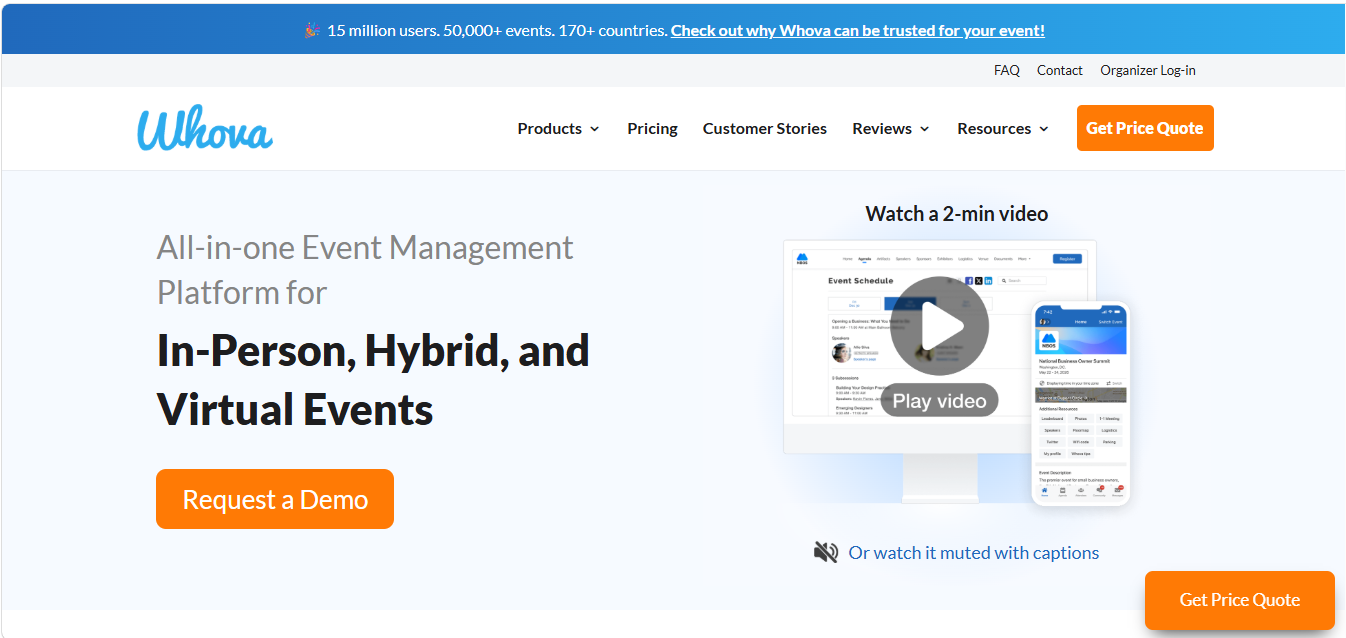Click the X share icon in the event mockup
Image resolution: width=1346 pixels, height=638 pixels.
978,280
